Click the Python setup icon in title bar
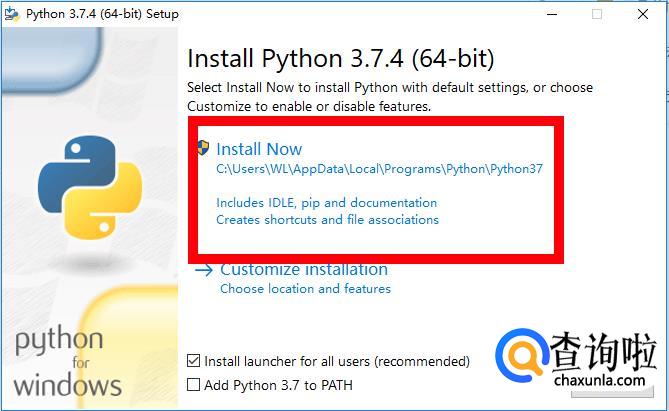 [x=15, y=14]
